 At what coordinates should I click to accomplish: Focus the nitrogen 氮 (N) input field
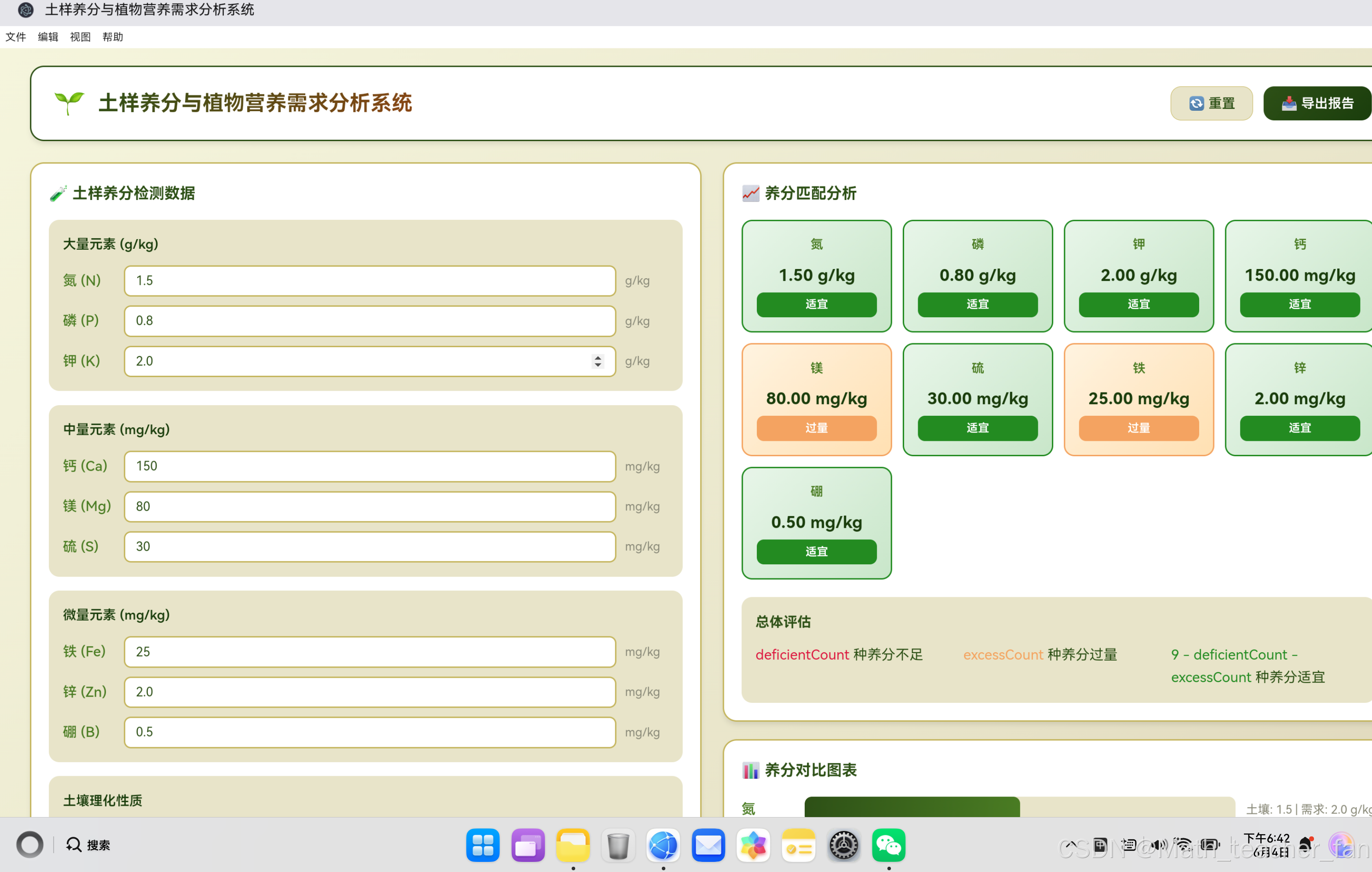click(370, 281)
